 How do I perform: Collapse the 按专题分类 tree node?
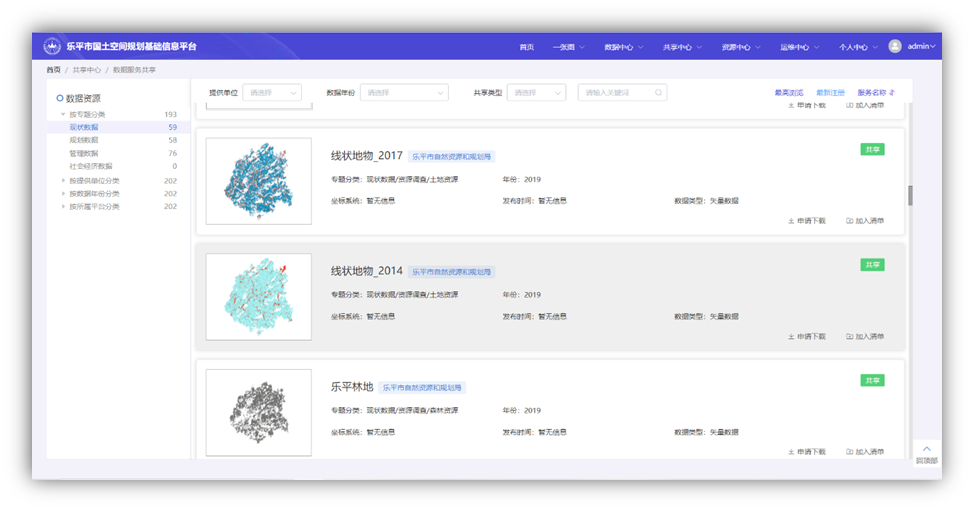tap(63, 115)
